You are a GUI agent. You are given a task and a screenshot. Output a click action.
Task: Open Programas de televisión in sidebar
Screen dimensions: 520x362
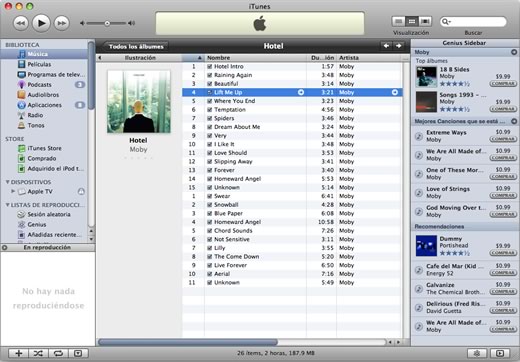(x=44, y=74)
